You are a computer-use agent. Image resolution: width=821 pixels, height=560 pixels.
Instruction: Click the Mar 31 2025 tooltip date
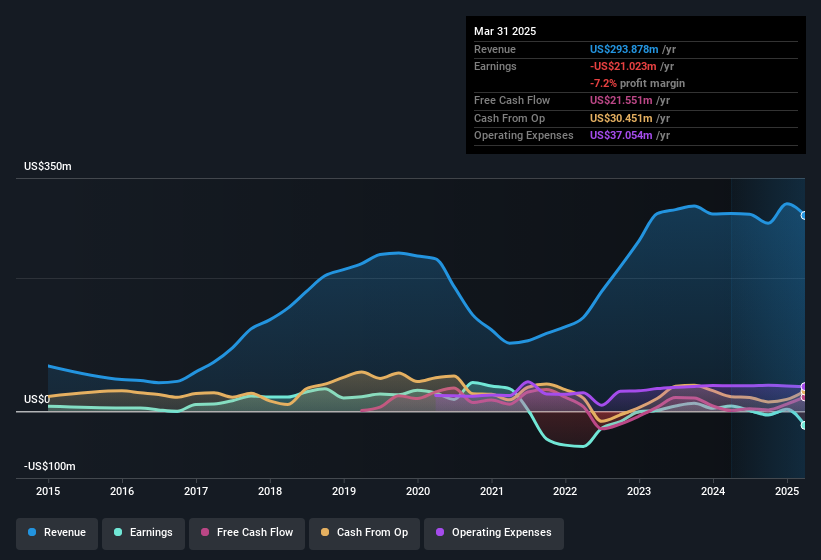pos(505,31)
